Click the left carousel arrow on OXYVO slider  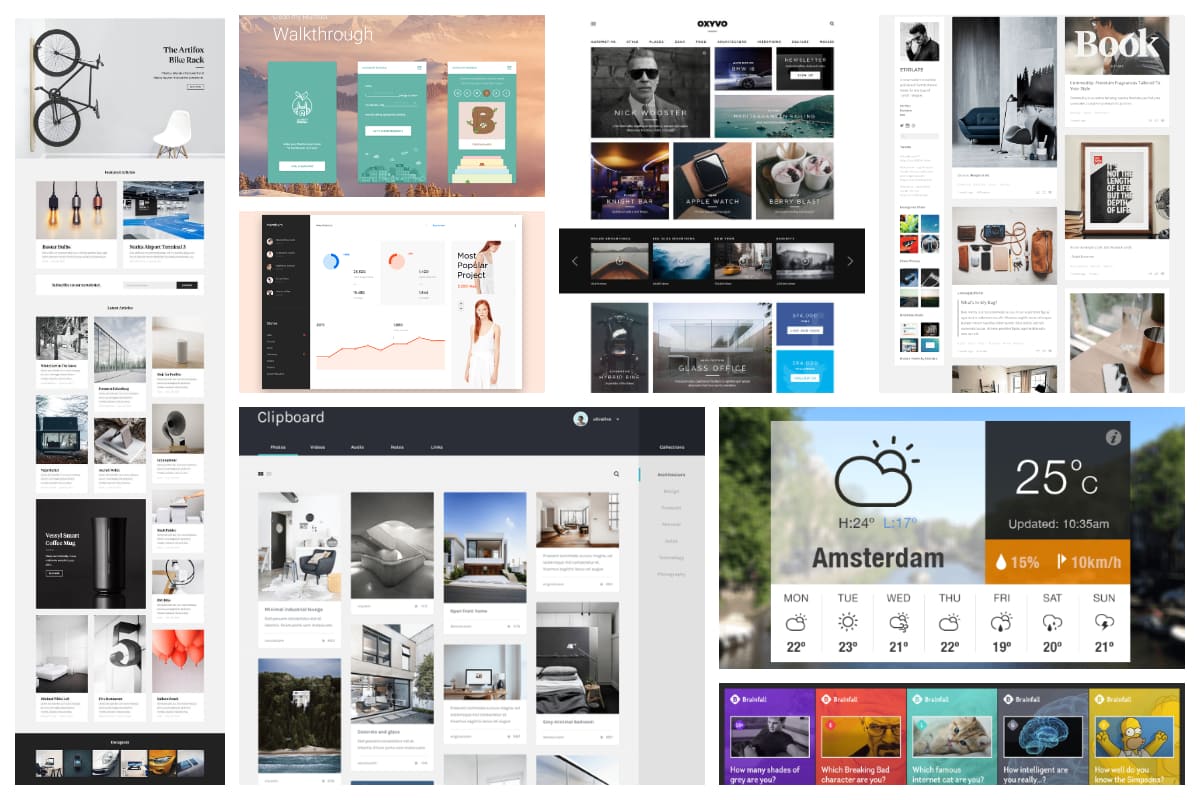pyautogui.click(x=574, y=261)
